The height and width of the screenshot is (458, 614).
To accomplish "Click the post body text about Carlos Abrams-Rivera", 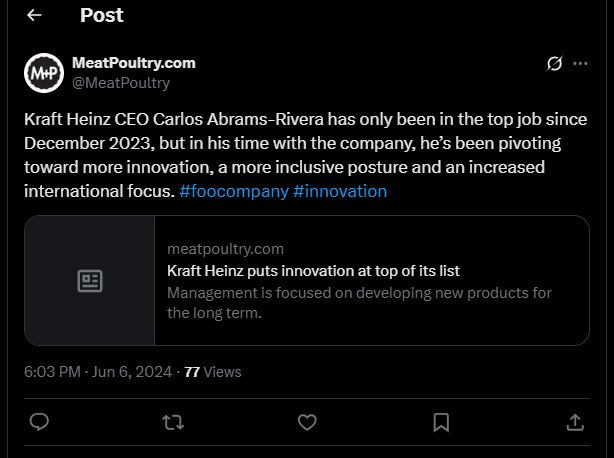I will tap(305, 155).
